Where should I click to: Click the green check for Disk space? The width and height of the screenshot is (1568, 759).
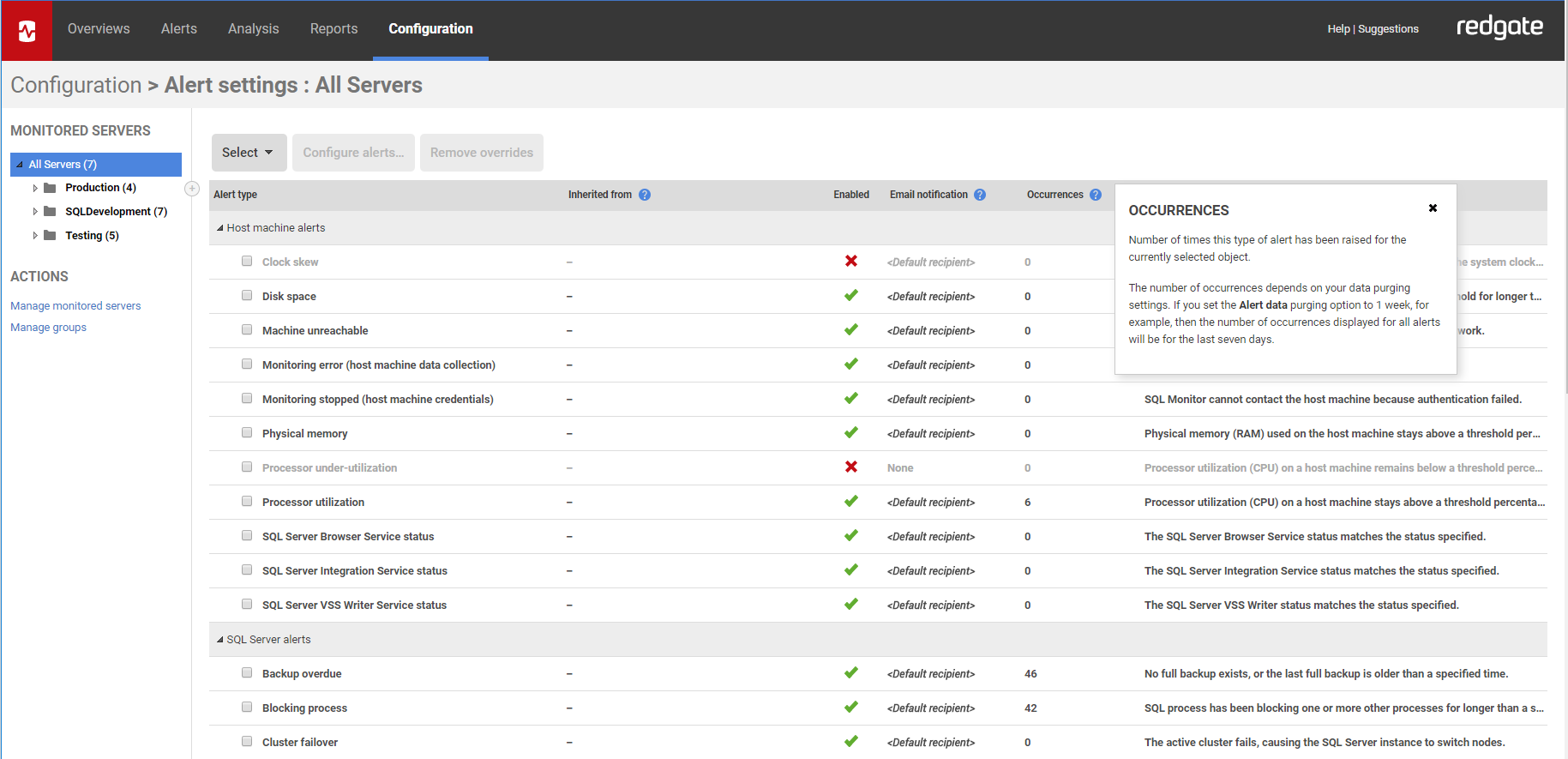pos(851,295)
